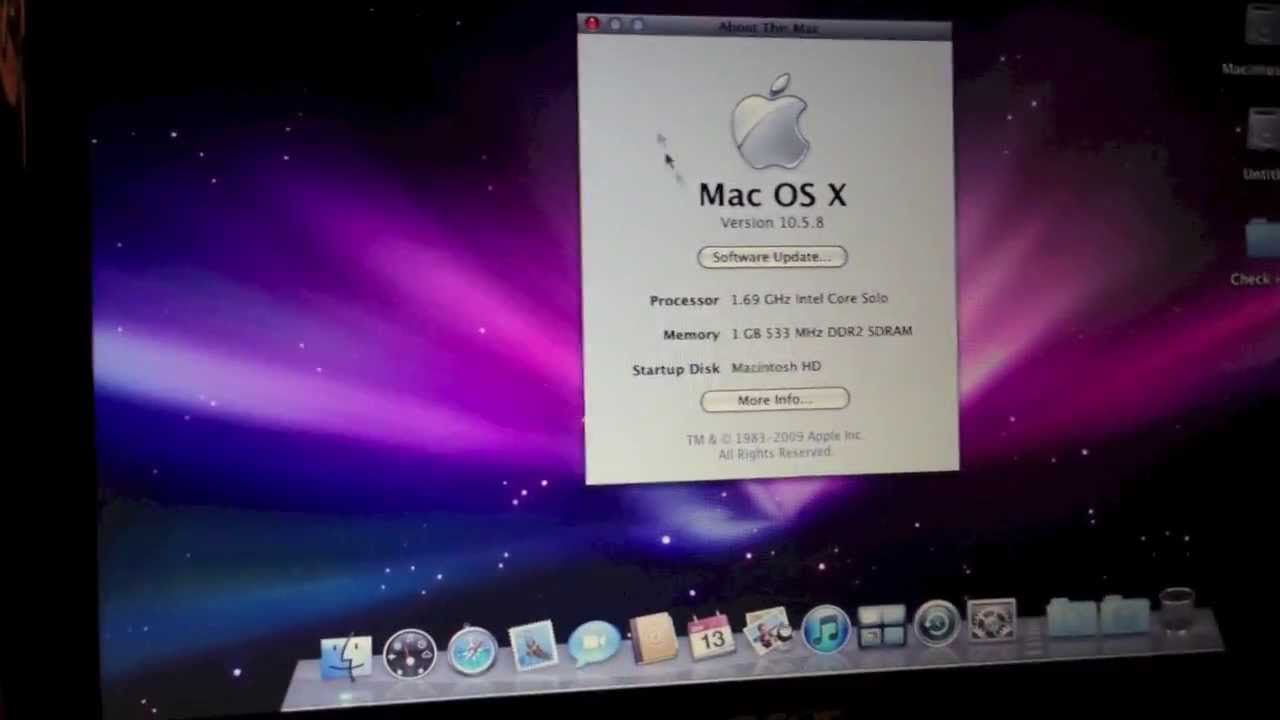Open first folder stack in Dock
The width and height of the screenshot is (1280, 720).
[x=1073, y=615]
